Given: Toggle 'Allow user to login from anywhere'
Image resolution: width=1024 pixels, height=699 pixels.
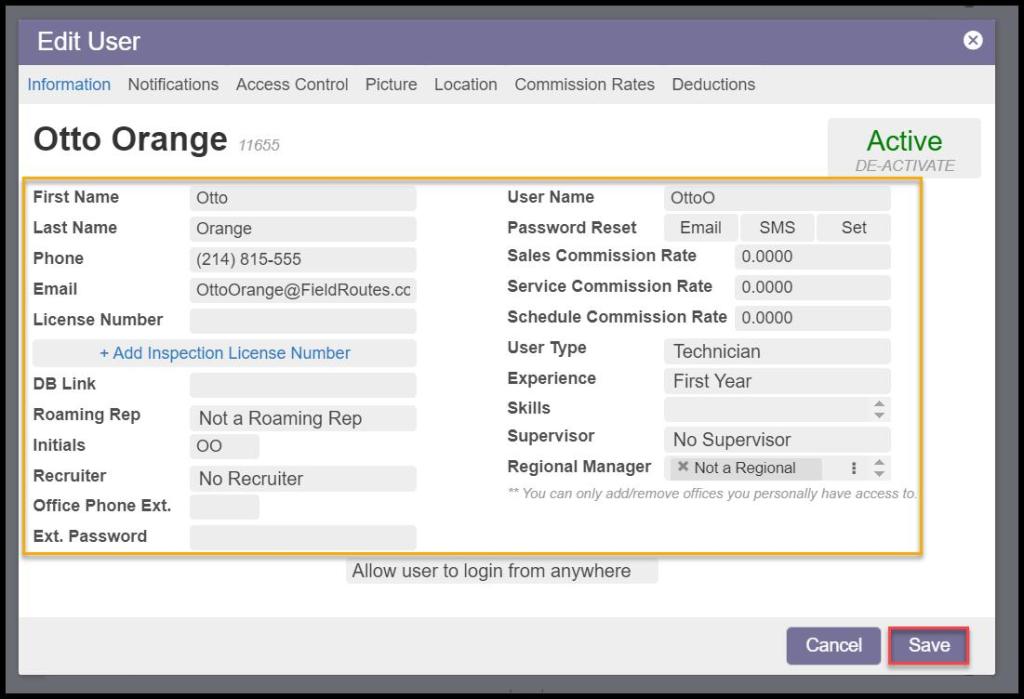Looking at the screenshot, I should coord(501,571).
